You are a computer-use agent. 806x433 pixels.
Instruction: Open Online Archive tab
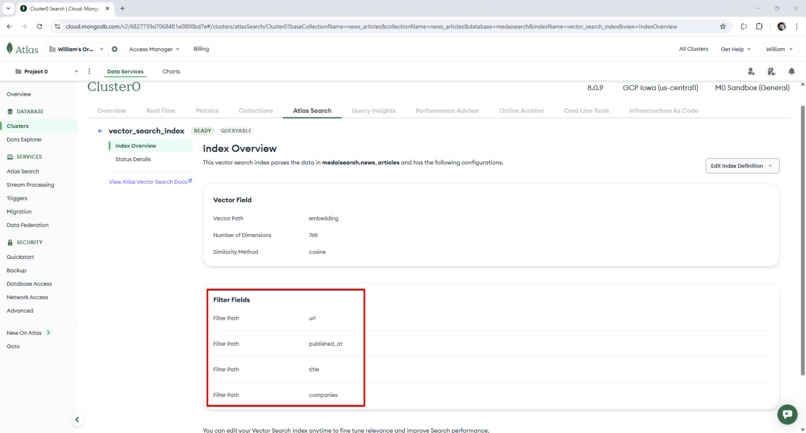pyautogui.click(x=521, y=111)
